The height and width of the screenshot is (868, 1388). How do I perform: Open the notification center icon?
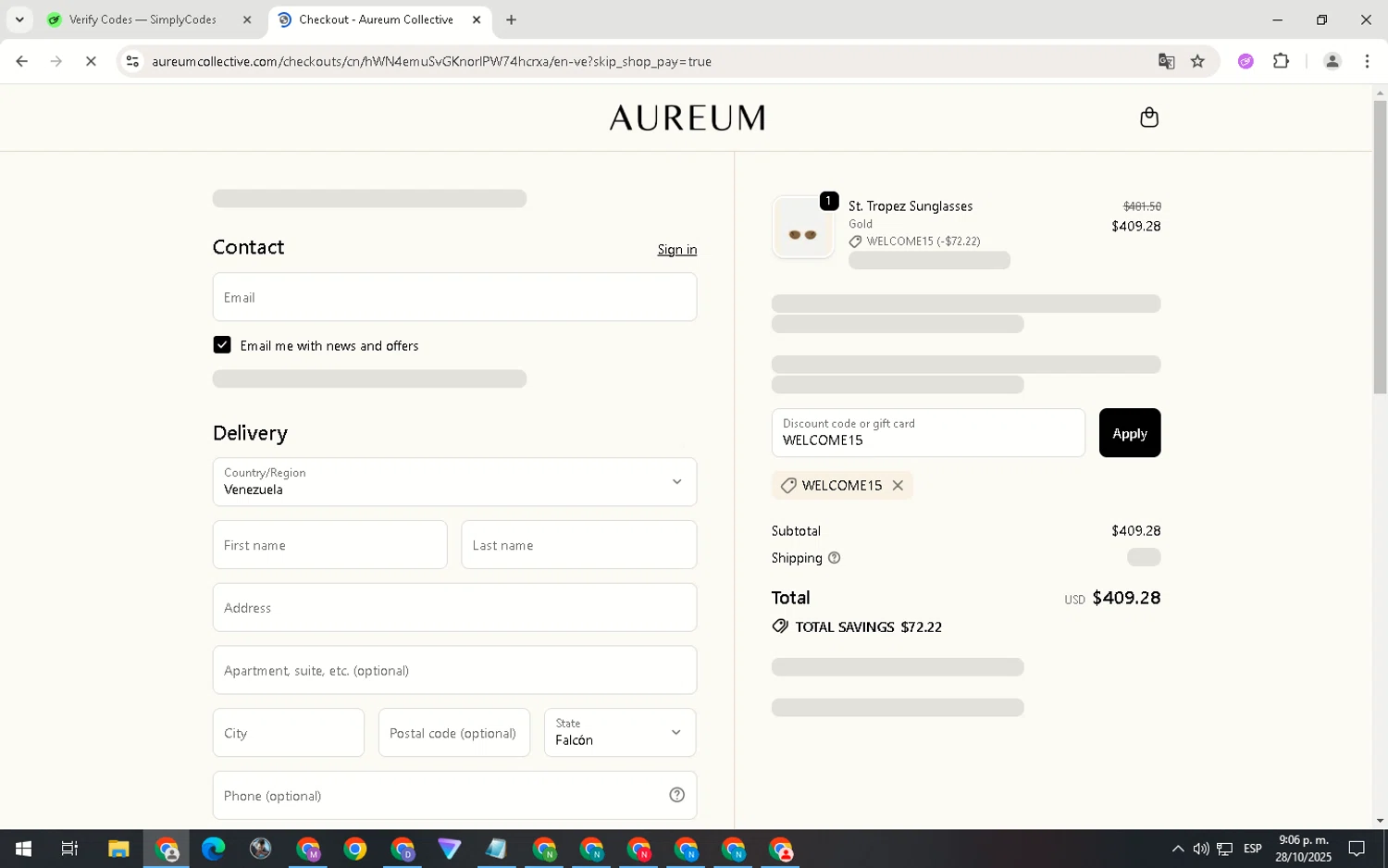[1357, 849]
